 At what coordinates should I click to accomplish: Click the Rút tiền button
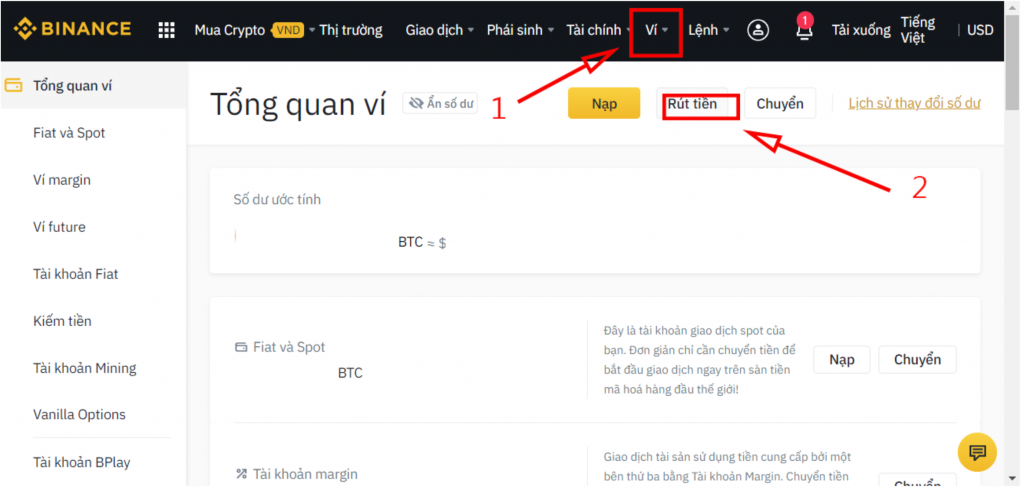click(692, 103)
